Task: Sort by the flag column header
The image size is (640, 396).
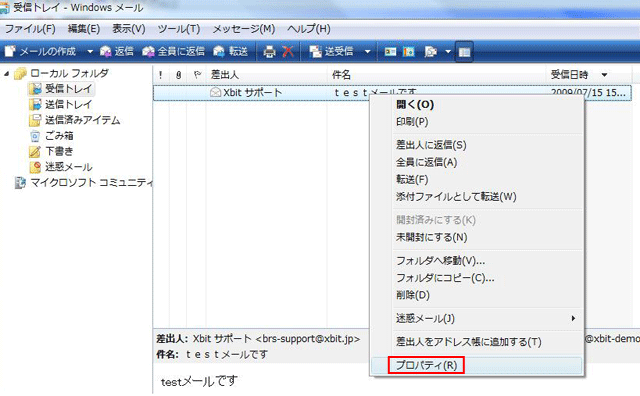Action: click(x=197, y=75)
